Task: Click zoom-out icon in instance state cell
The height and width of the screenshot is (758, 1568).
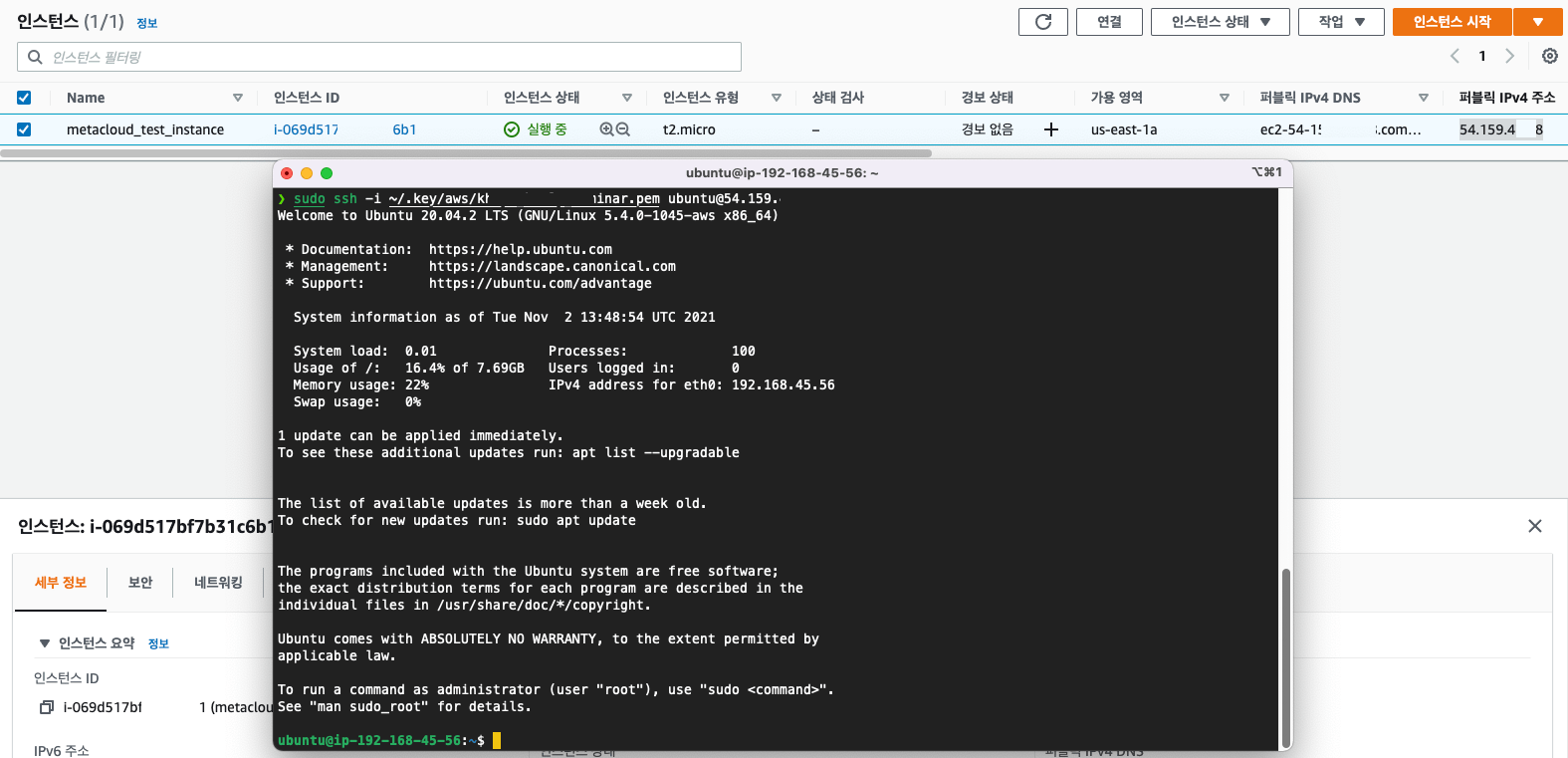Action: point(623,129)
